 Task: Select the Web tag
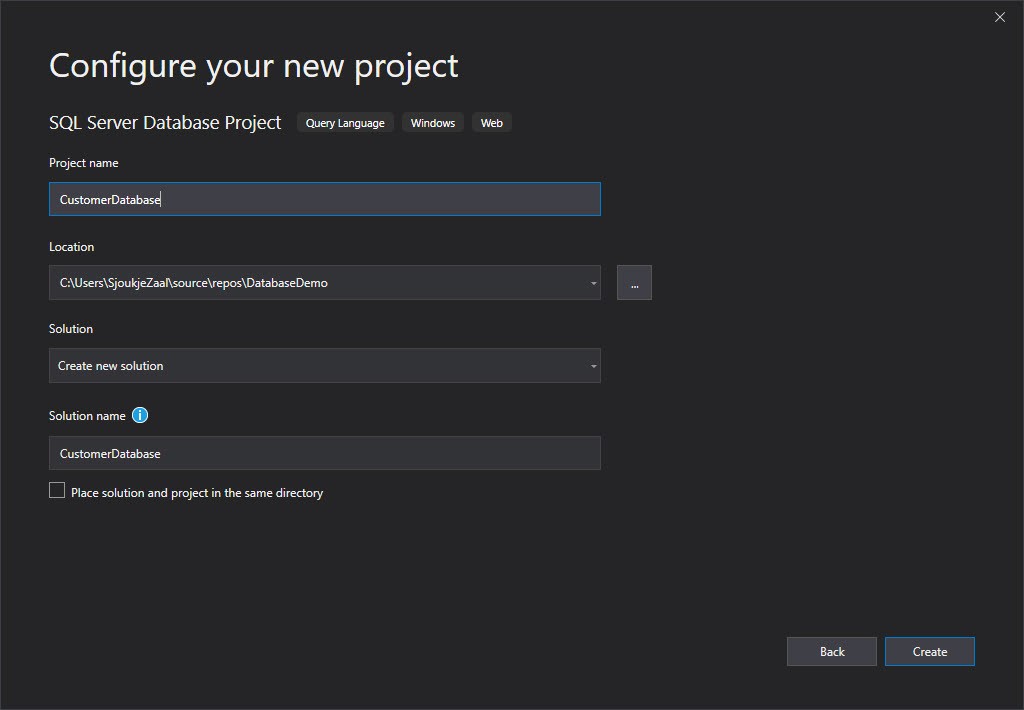click(x=491, y=122)
